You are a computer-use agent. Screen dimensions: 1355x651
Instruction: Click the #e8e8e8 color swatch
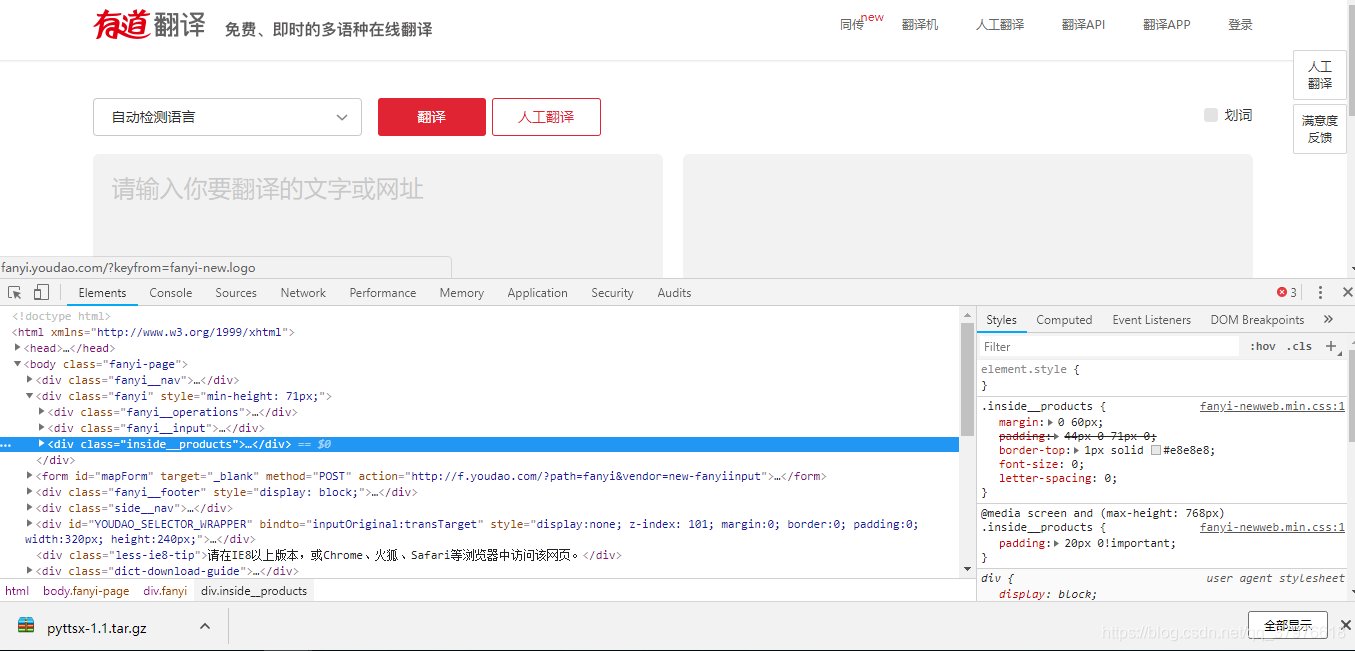point(1156,451)
